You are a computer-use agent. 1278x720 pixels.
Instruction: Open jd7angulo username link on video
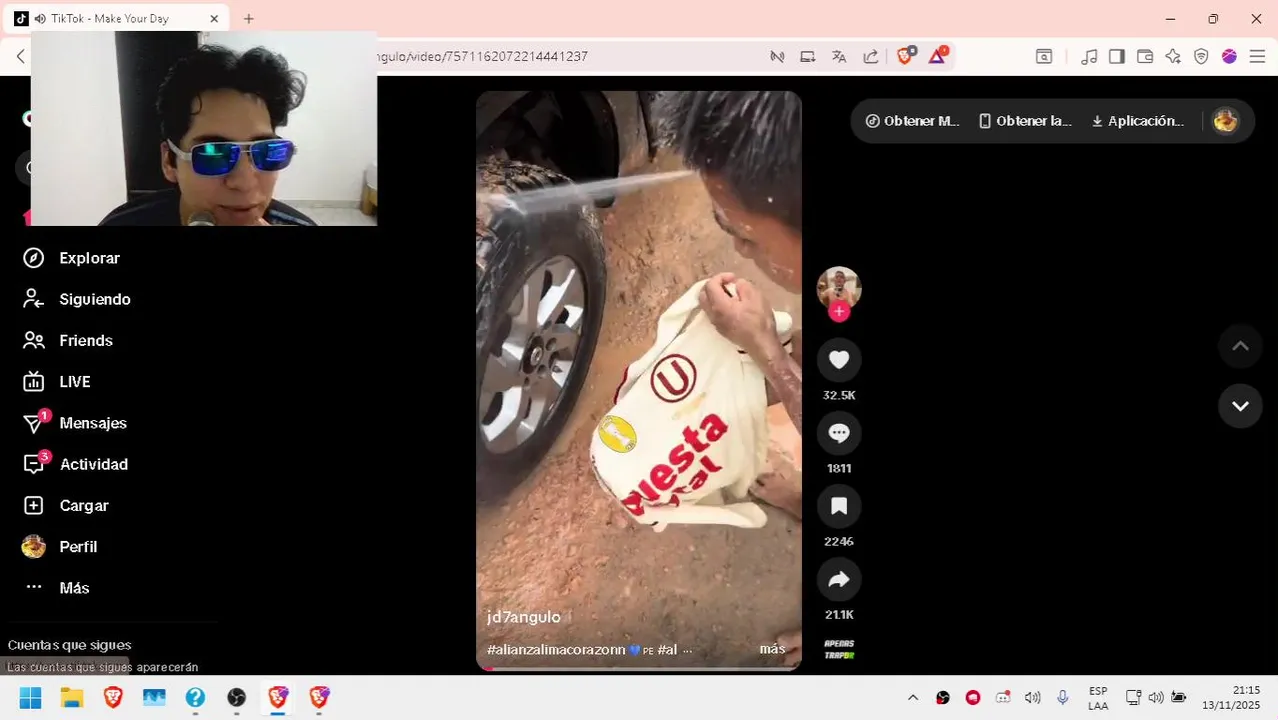click(524, 617)
